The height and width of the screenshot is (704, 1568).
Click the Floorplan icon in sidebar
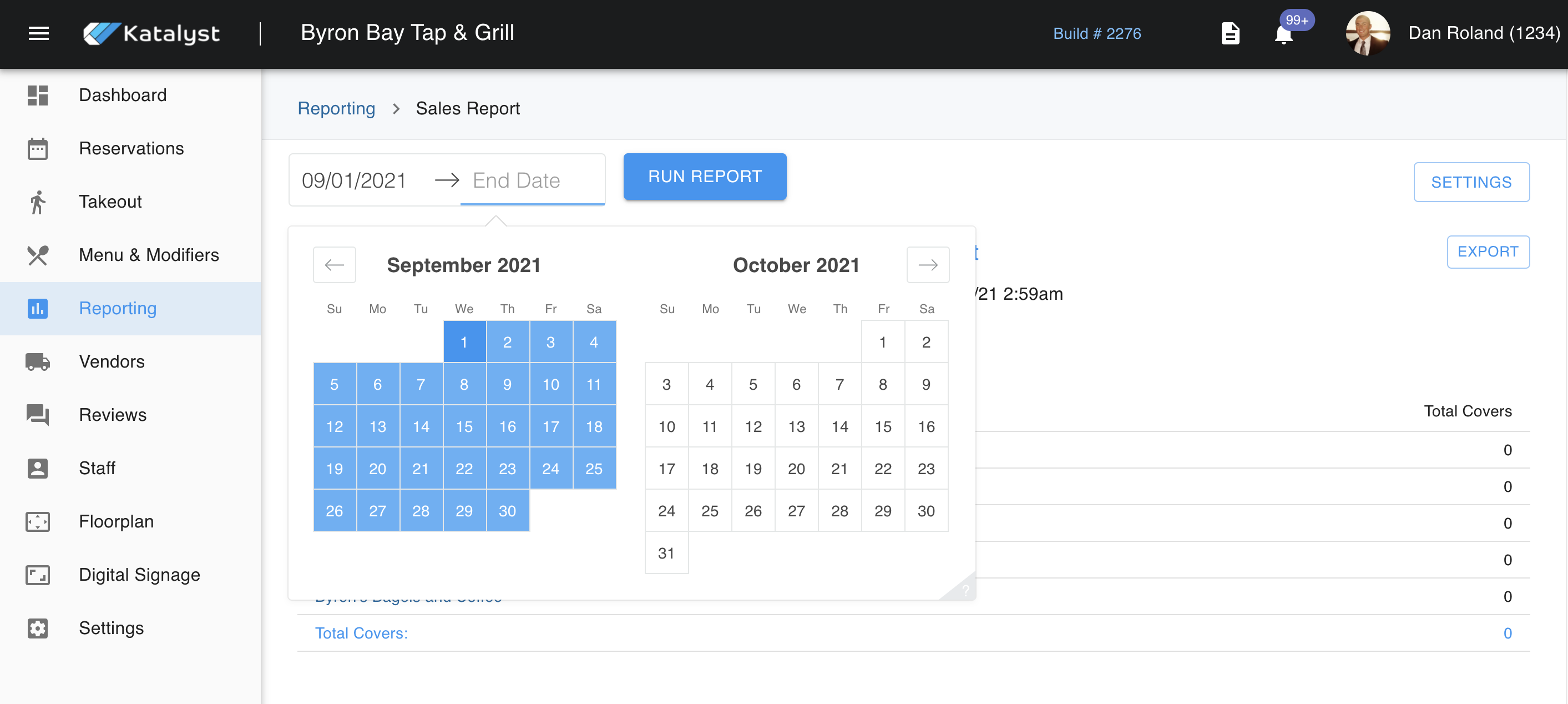38,522
